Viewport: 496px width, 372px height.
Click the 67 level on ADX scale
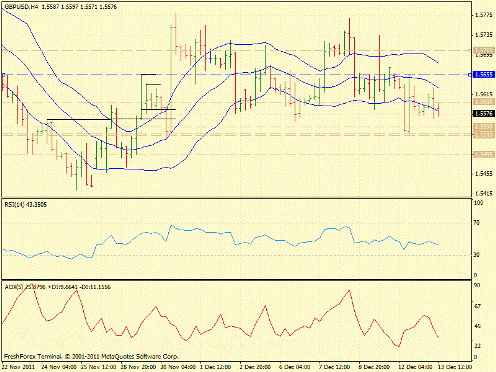click(477, 306)
